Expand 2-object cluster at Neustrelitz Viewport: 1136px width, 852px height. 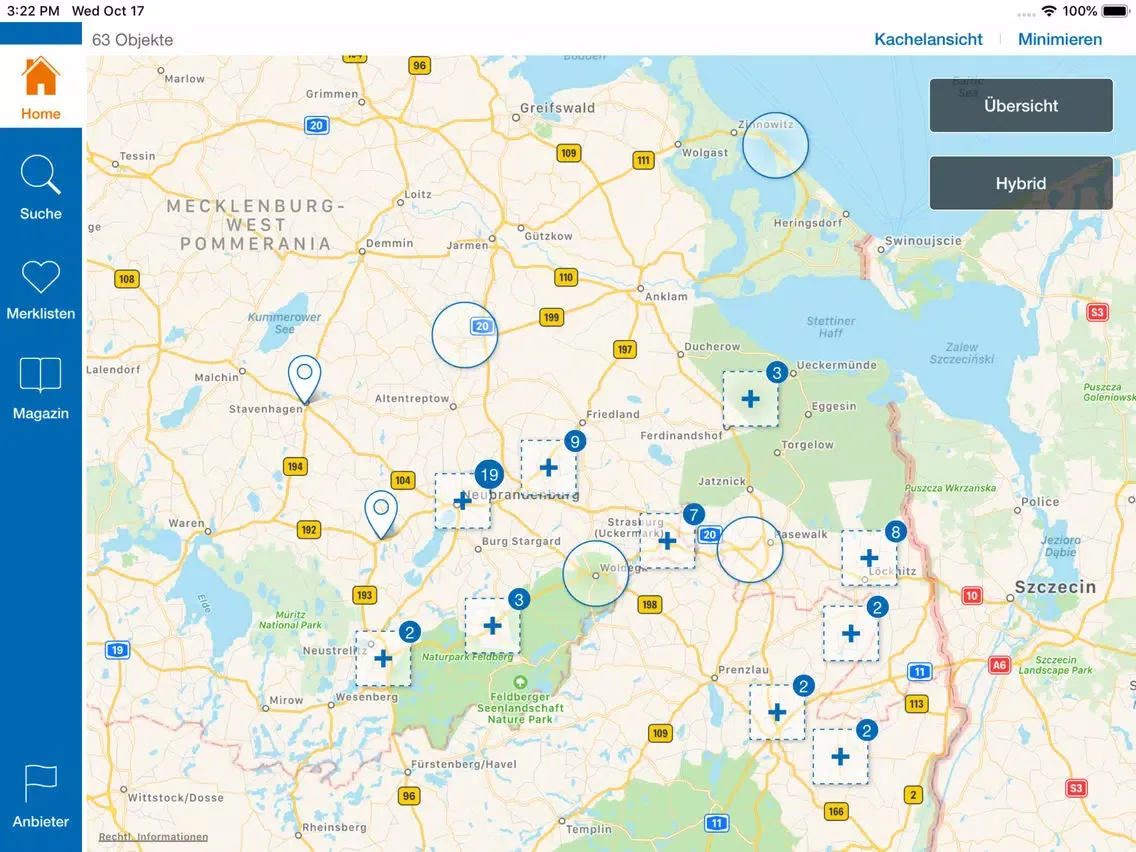coord(383,659)
